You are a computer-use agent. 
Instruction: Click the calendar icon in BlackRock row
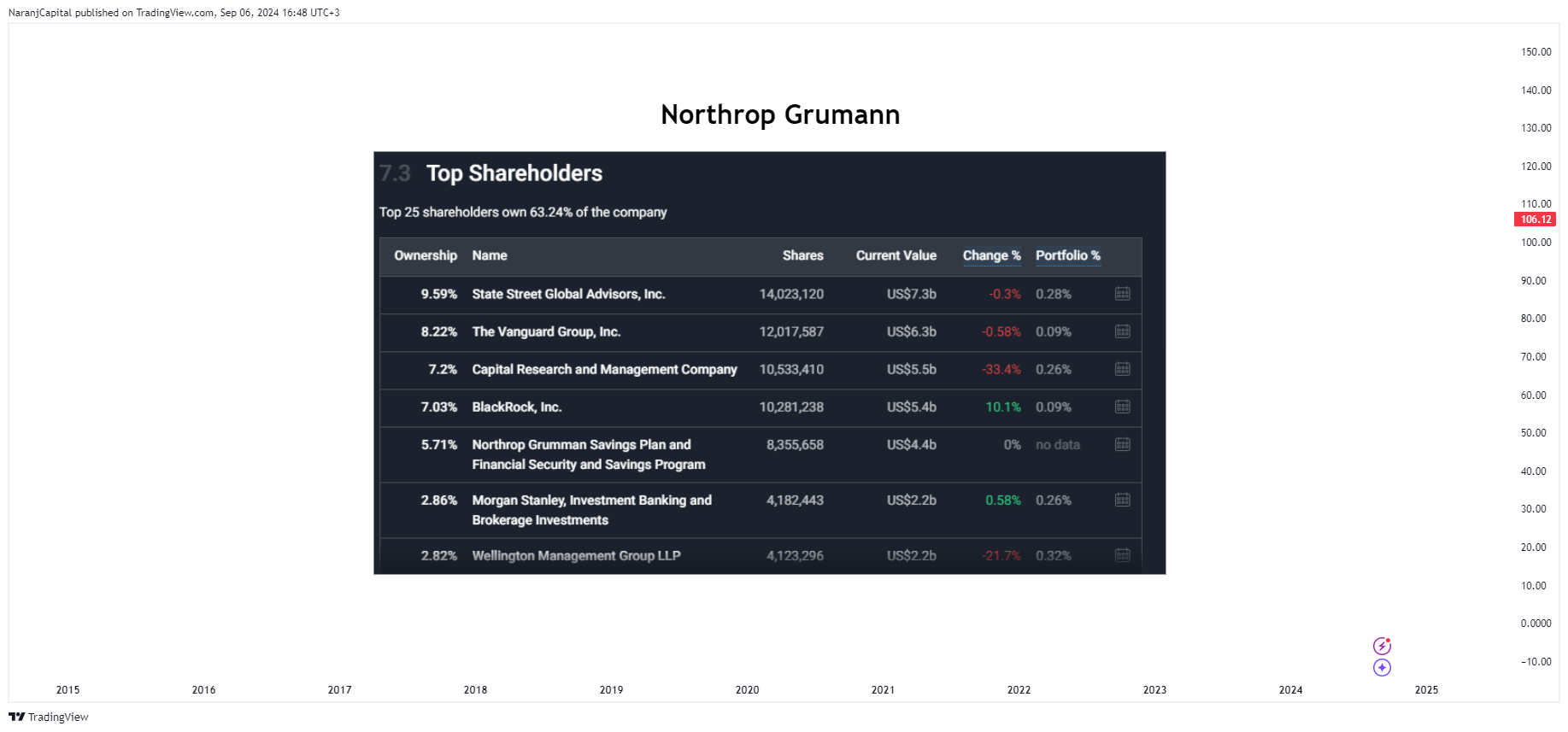1122,407
